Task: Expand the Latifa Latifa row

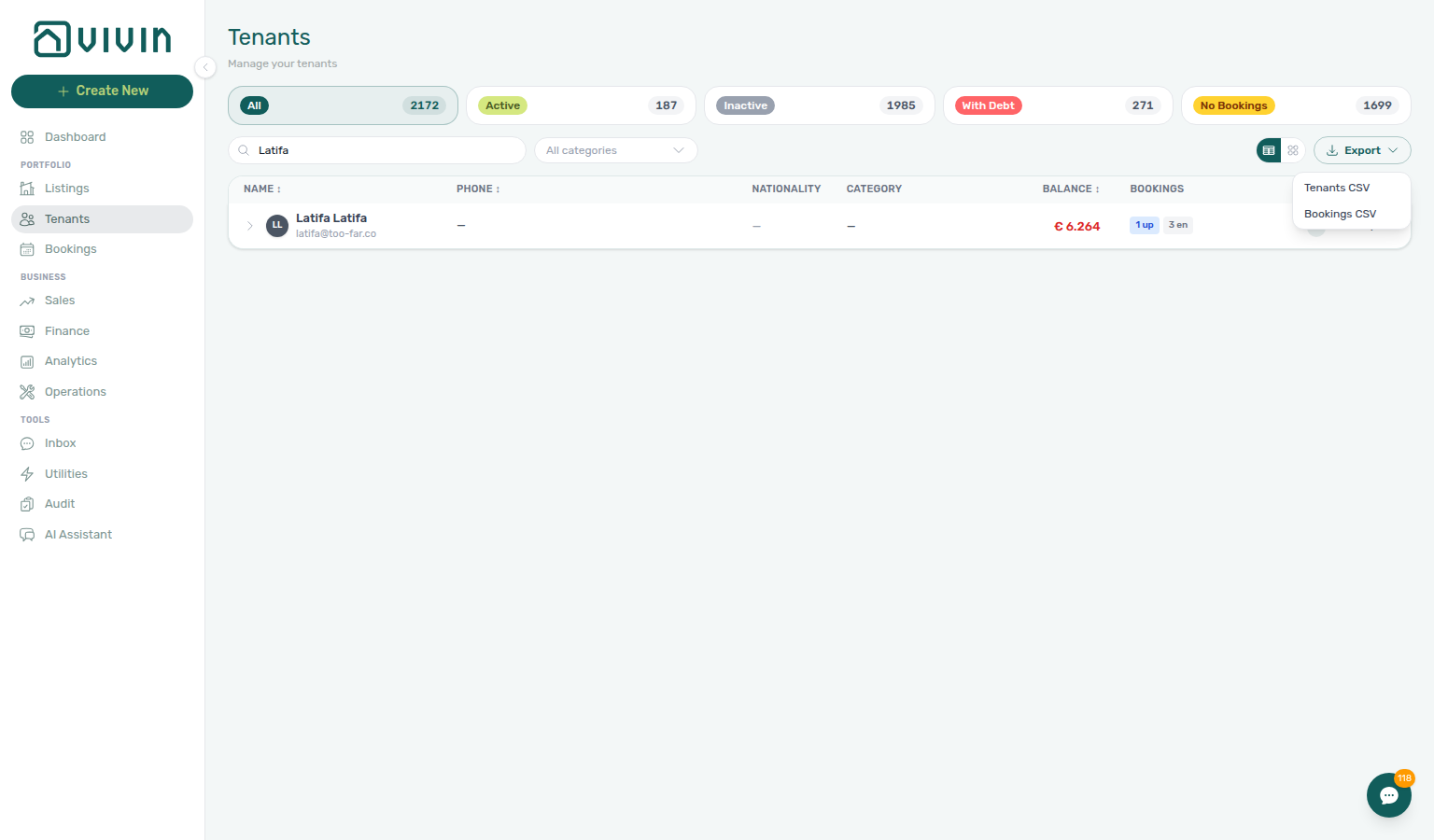Action: click(x=250, y=226)
